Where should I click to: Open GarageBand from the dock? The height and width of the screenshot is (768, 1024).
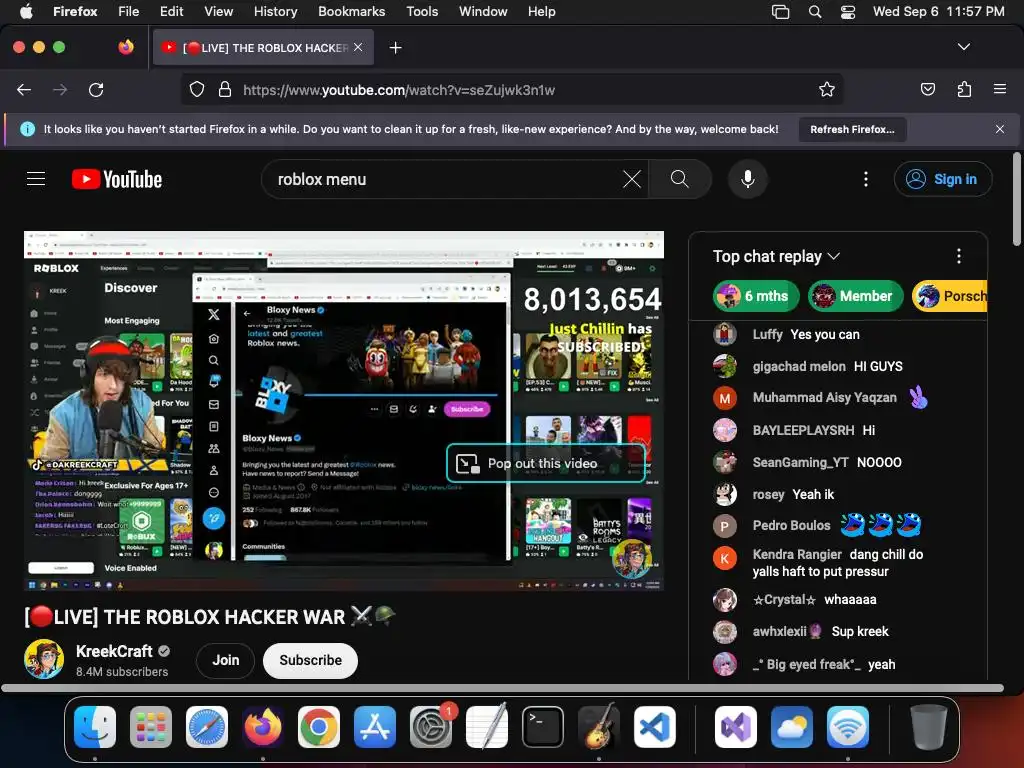click(599, 727)
